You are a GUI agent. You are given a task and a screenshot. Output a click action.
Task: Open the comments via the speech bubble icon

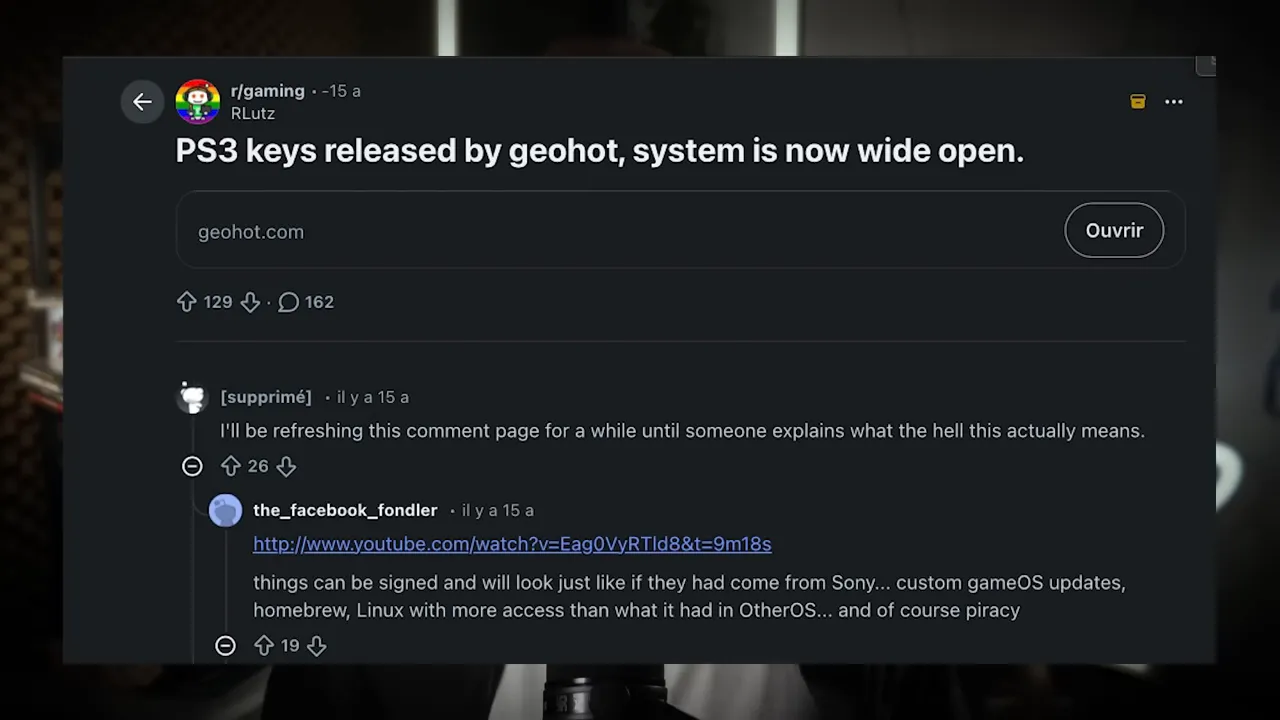point(288,301)
